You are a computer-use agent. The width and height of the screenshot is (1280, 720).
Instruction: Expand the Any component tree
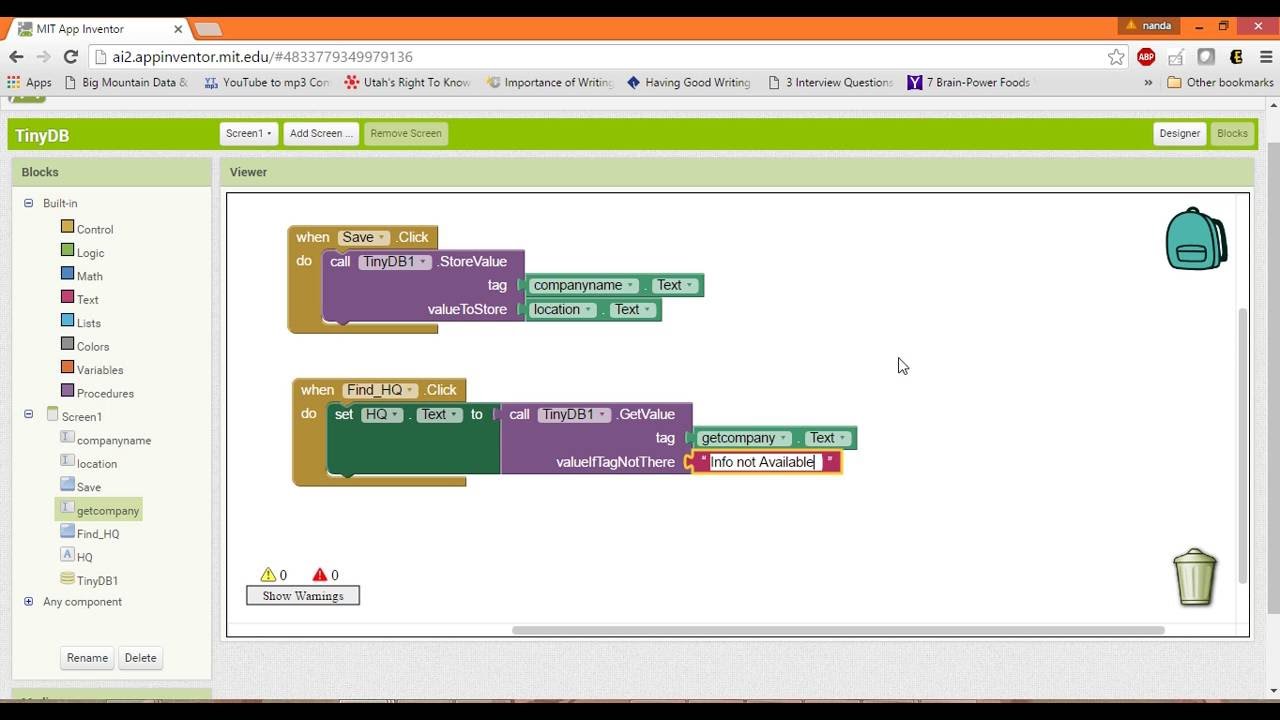[28, 601]
